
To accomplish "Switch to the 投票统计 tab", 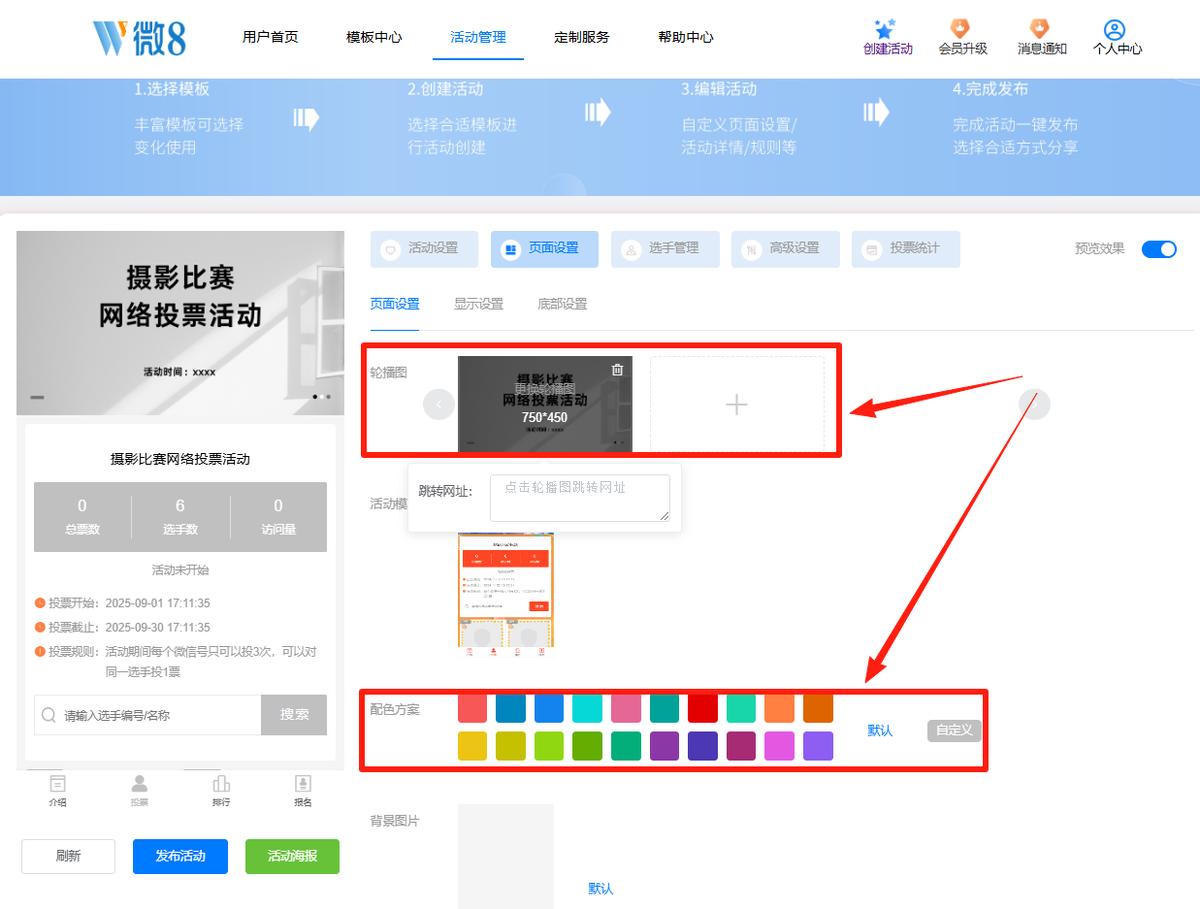I will tap(906, 249).
